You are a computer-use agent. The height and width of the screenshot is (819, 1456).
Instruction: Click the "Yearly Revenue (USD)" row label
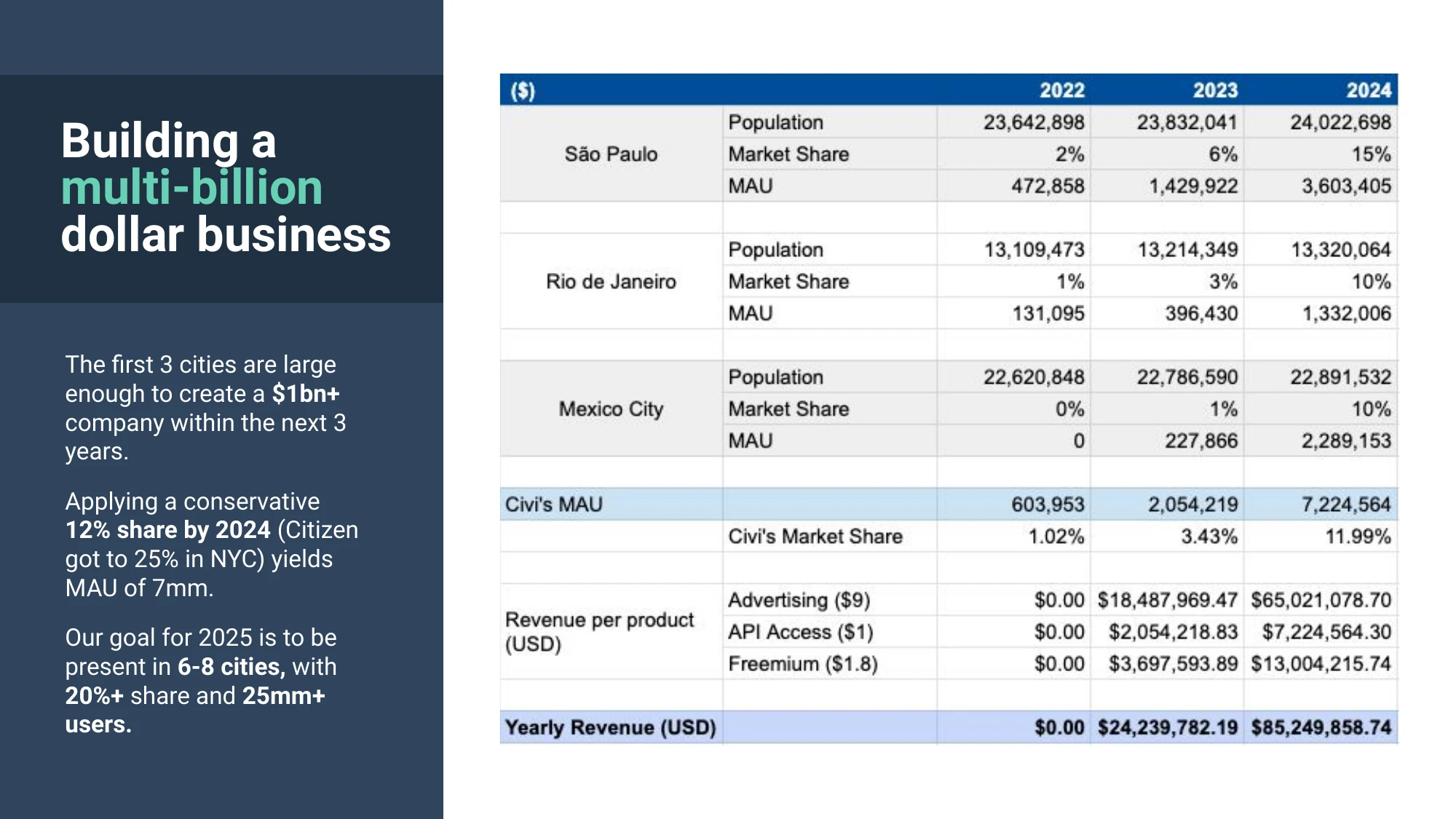coord(611,727)
